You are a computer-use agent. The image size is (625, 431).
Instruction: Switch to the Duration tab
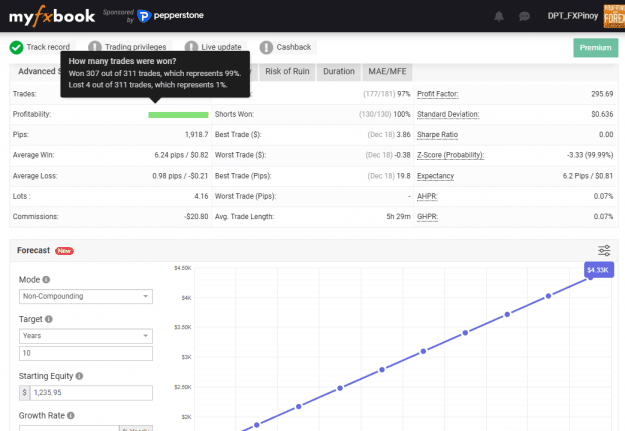coord(339,72)
